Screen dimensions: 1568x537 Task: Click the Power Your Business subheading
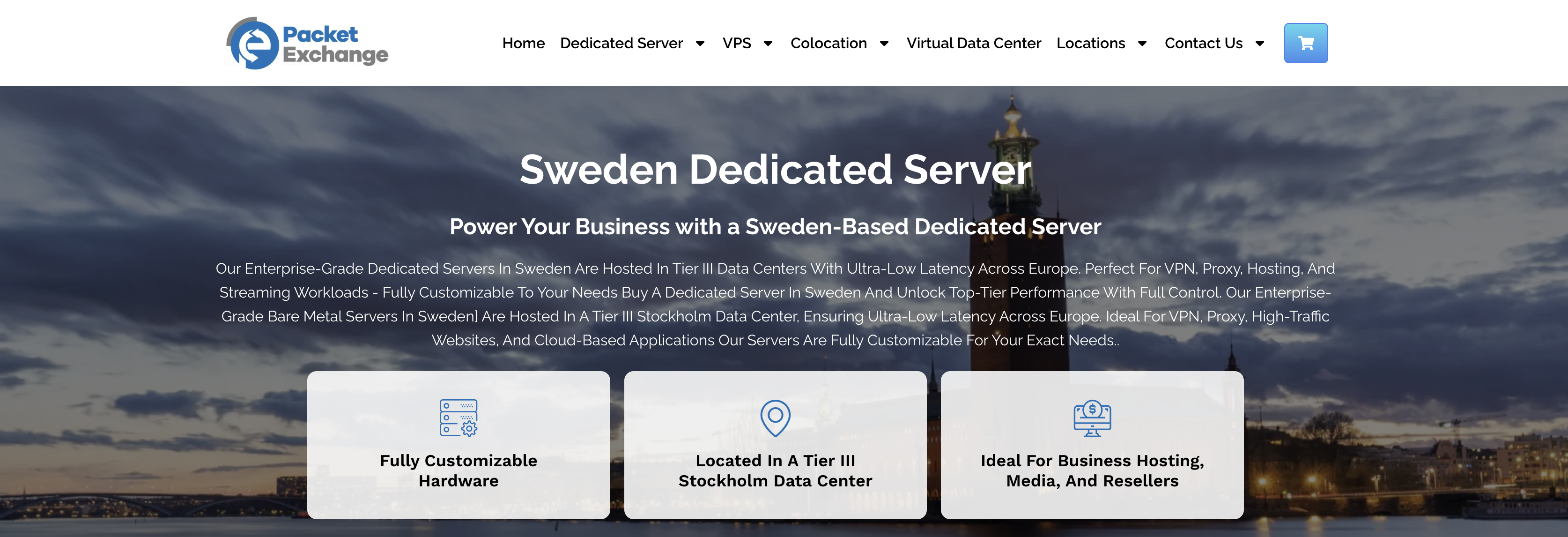coord(775,226)
